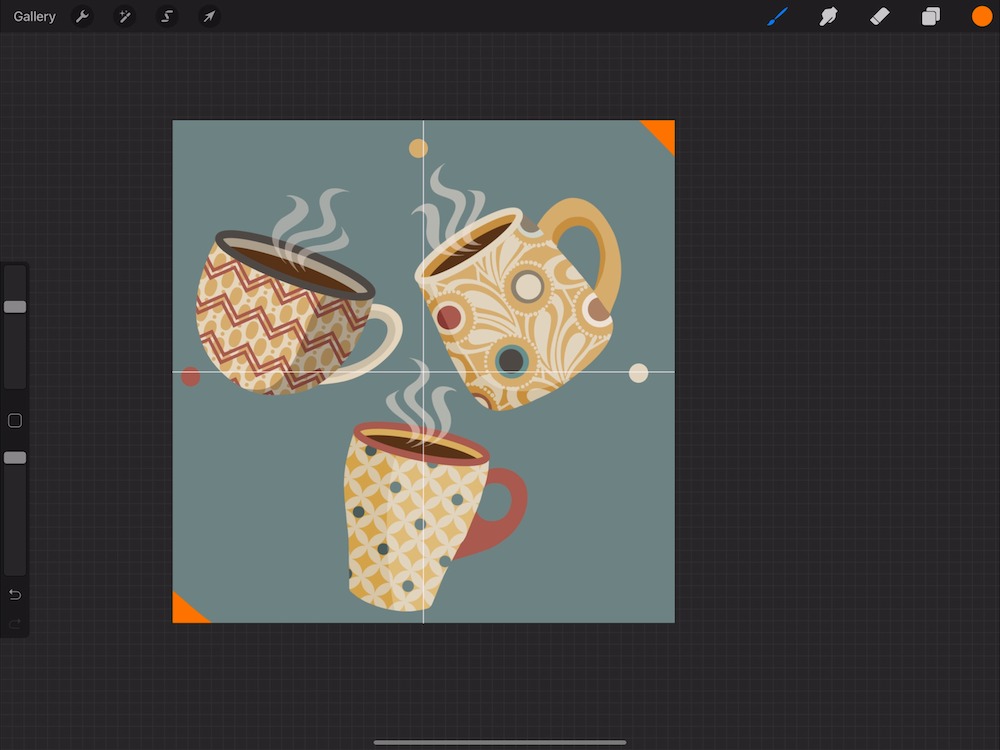Screen dimensions: 1000x750
Task: Click the yellow dot on the vertical guide
Action: [x=418, y=148]
